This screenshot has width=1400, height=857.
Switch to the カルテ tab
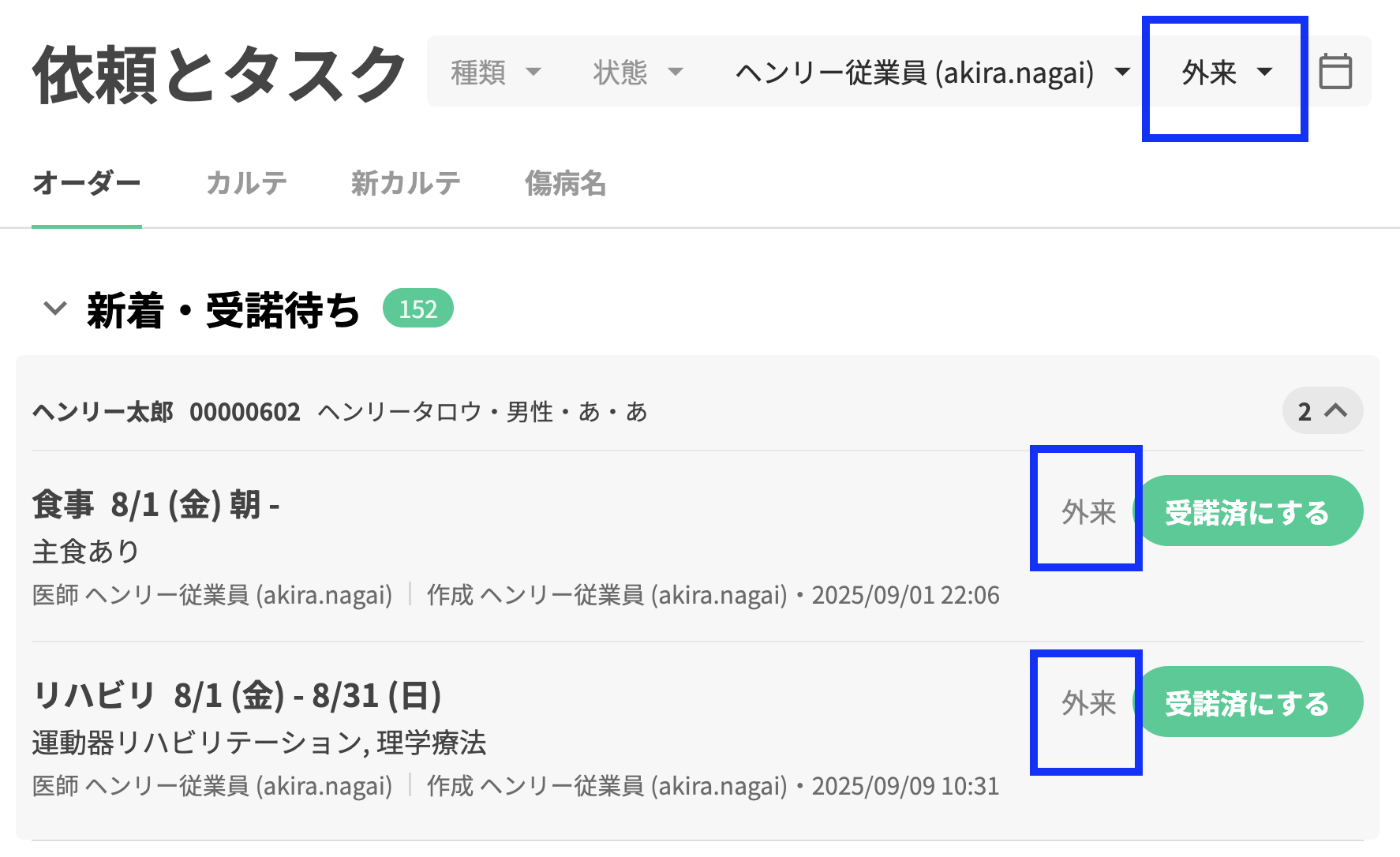click(246, 183)
